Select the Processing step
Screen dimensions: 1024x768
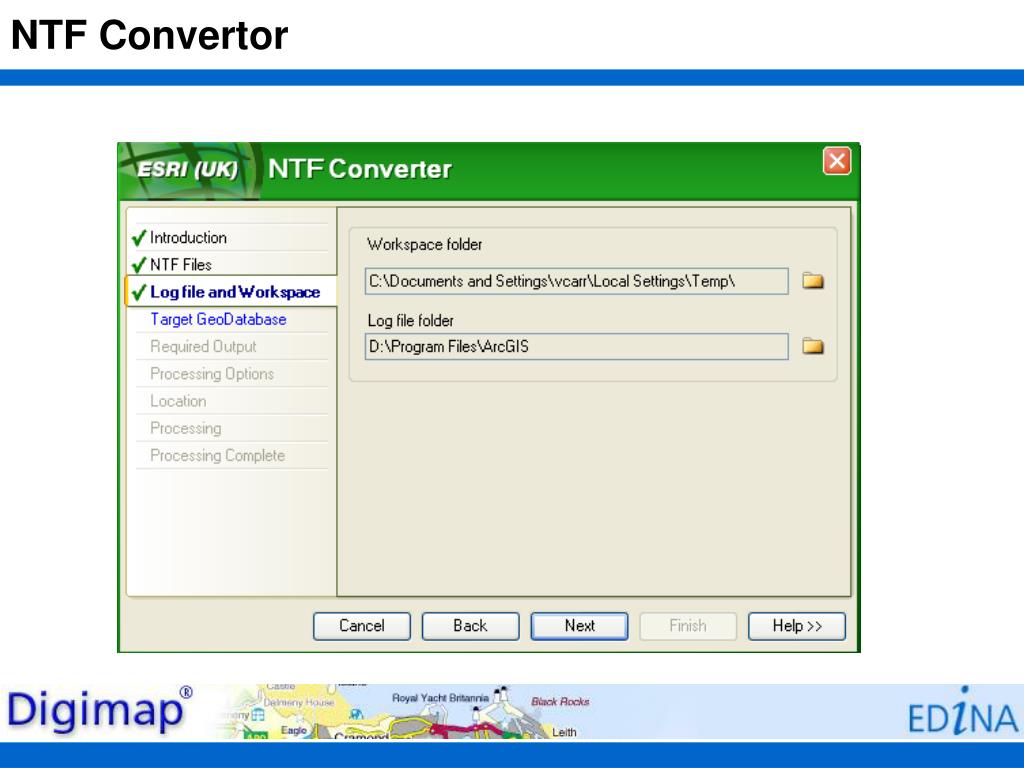point(185,428)
